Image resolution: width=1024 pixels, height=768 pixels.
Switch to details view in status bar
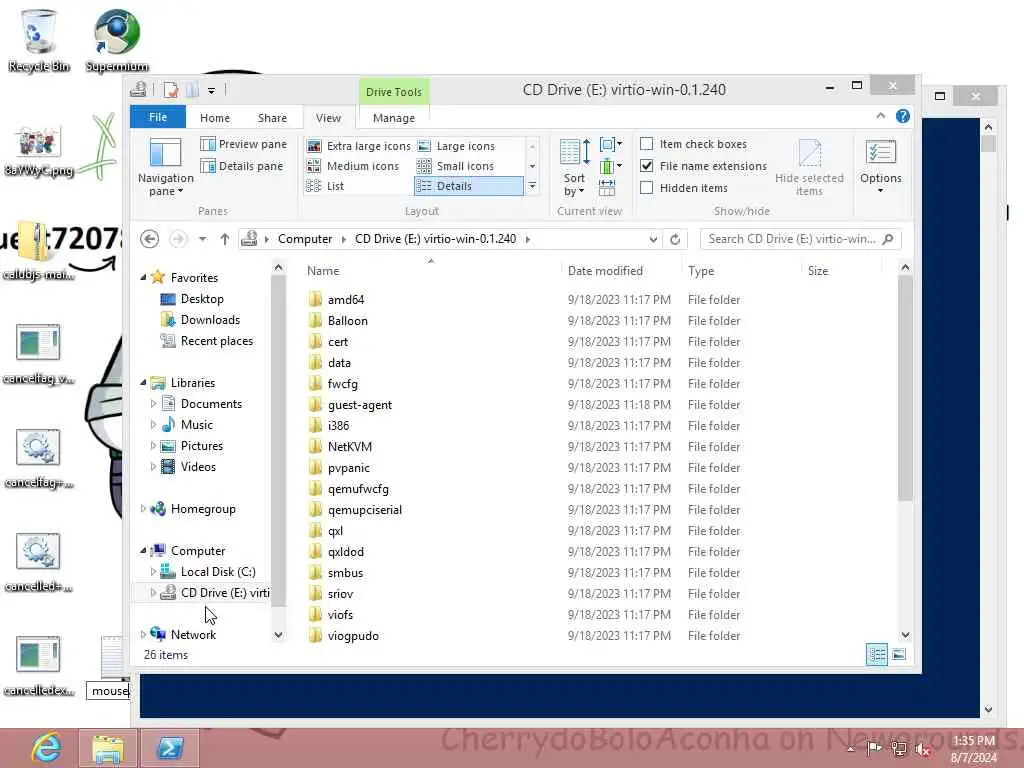(x=876, y=654)
